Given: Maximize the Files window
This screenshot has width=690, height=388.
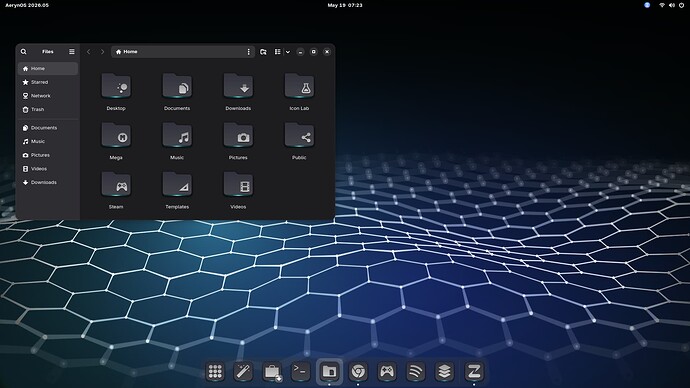Looking at the screenshot, I should tap(314, 52).
